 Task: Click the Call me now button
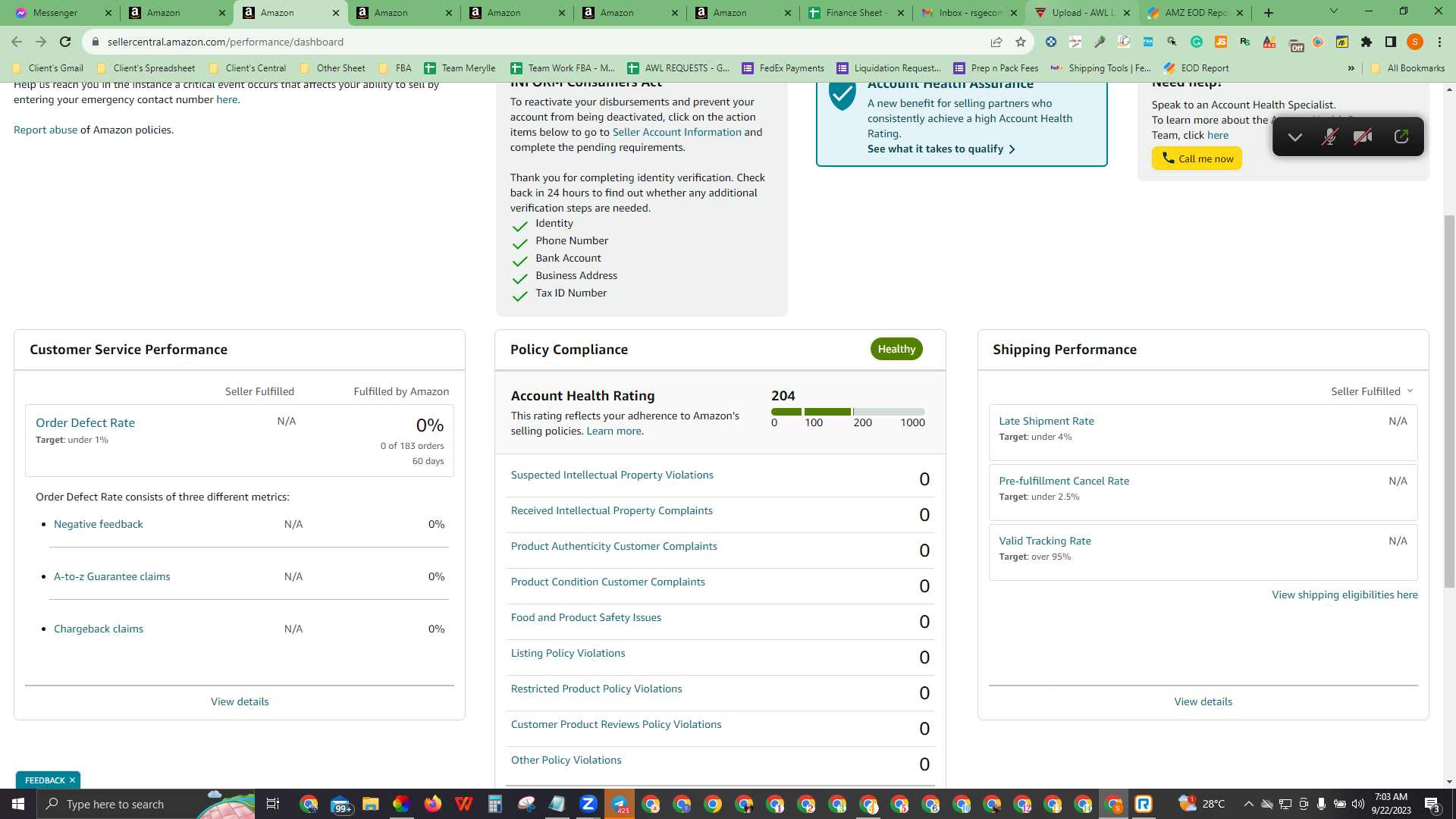click(x=1197, y=158)
